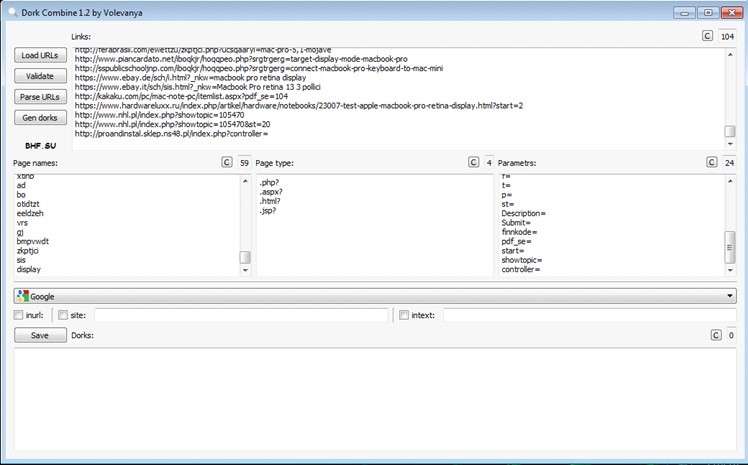The image size is (748, 465).
Task: Select the .aspx? entry in Page type
Action: 271,192
